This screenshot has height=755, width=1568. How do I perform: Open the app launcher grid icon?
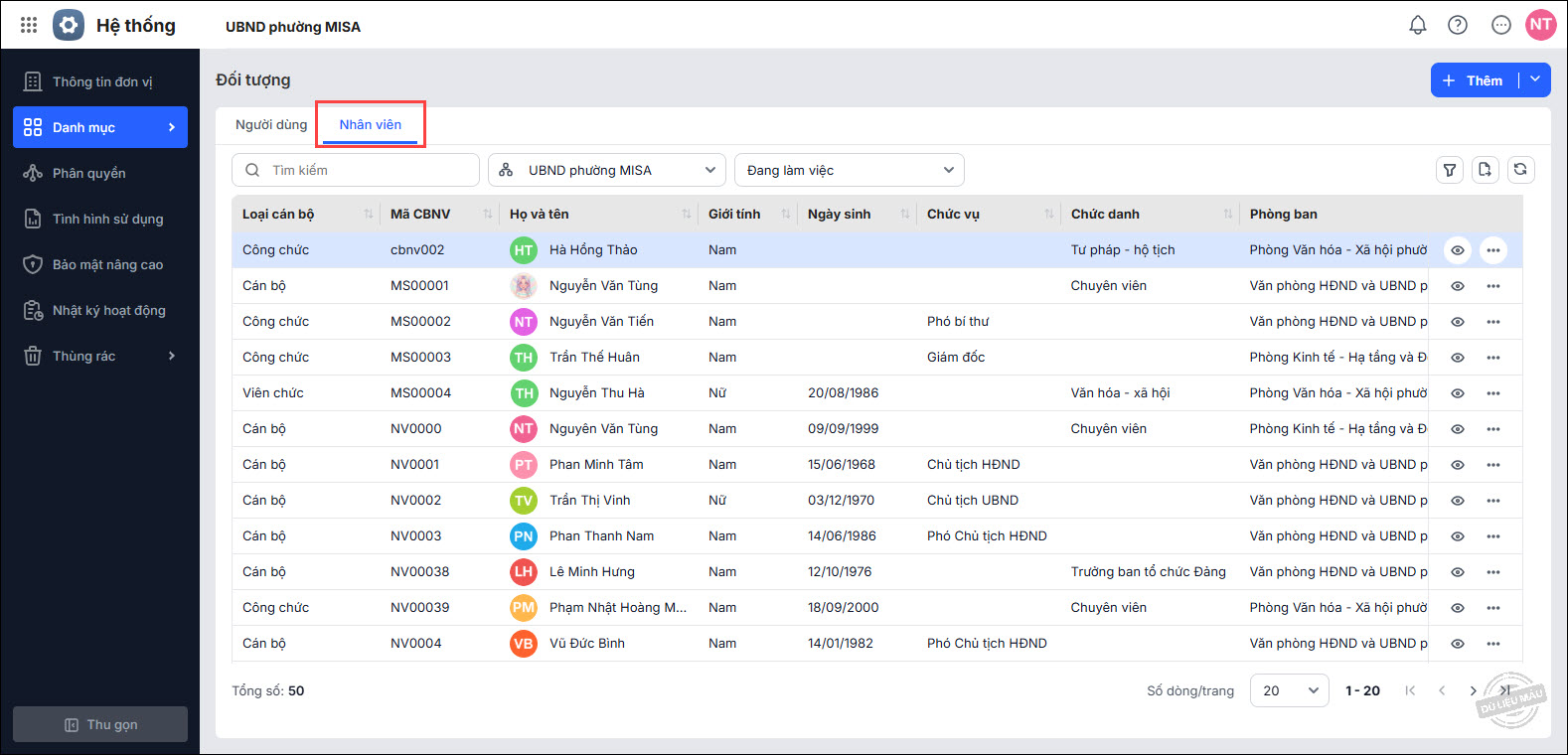(x=29, y=25)
